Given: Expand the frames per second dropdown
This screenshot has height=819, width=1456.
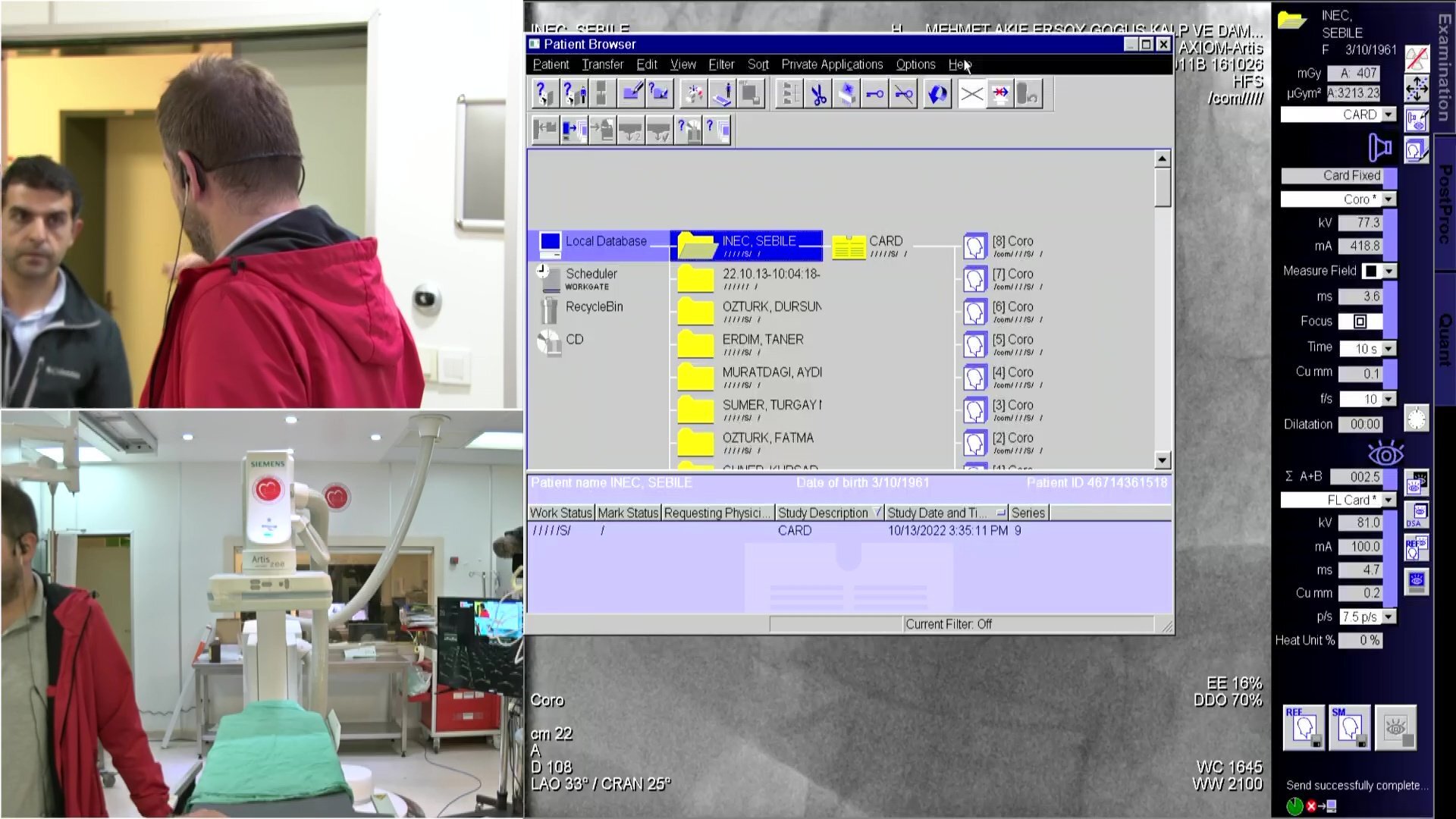Looking at the screenshot, I should pos(1389,399).
